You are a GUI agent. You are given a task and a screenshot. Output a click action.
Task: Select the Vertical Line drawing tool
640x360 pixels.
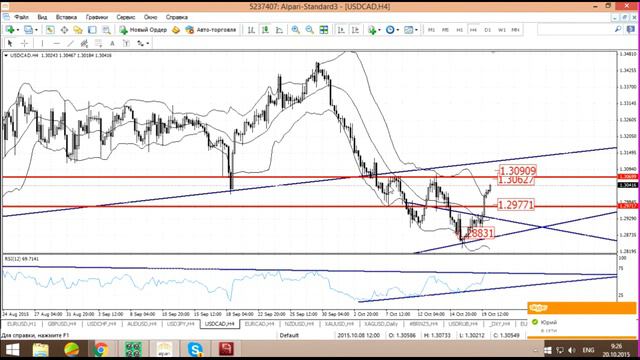(42, 43)
